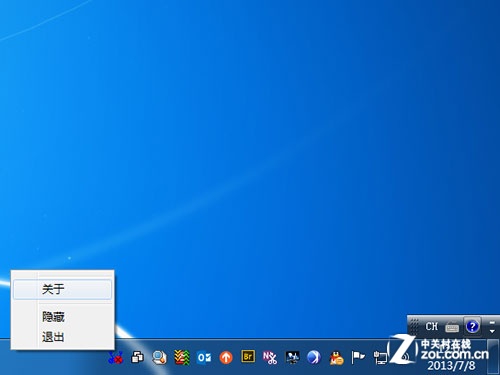Switch input language via CH indicator

point(431,326)
